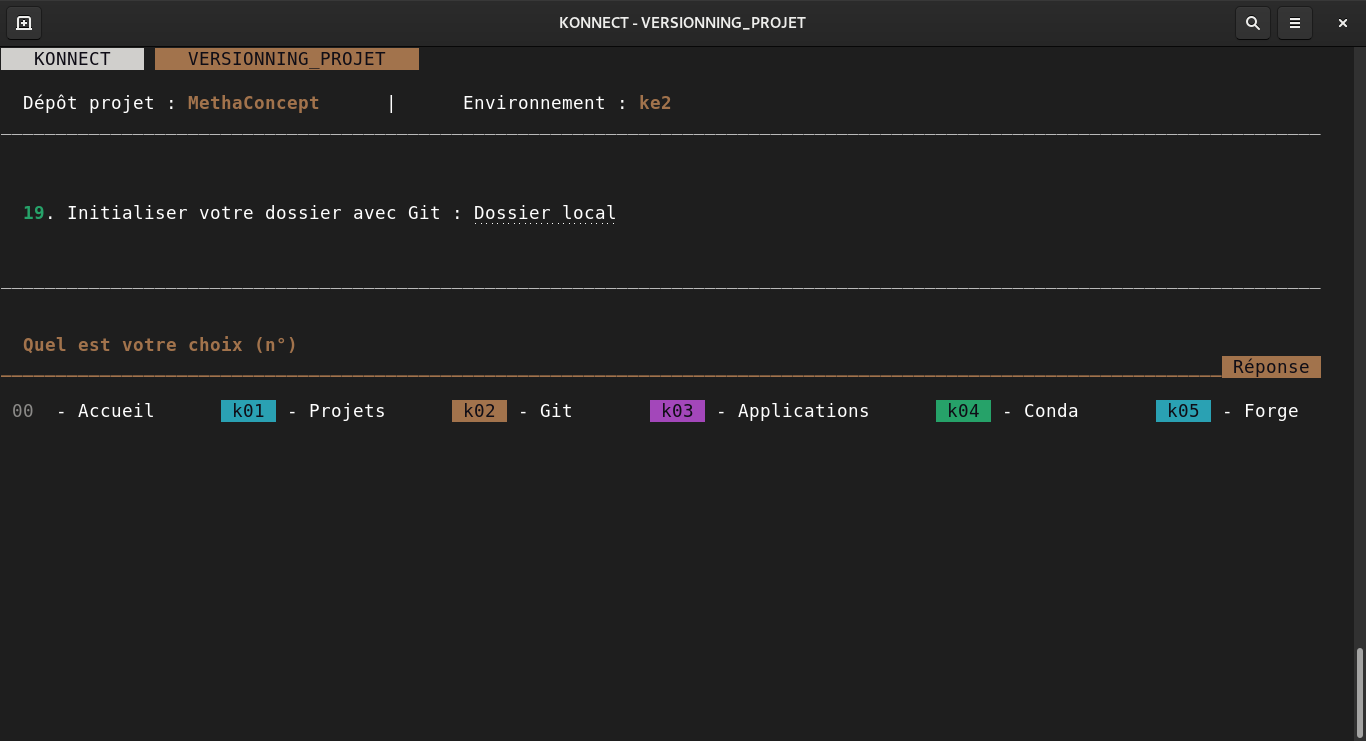Click the k01 blue badge

(248, 411)
